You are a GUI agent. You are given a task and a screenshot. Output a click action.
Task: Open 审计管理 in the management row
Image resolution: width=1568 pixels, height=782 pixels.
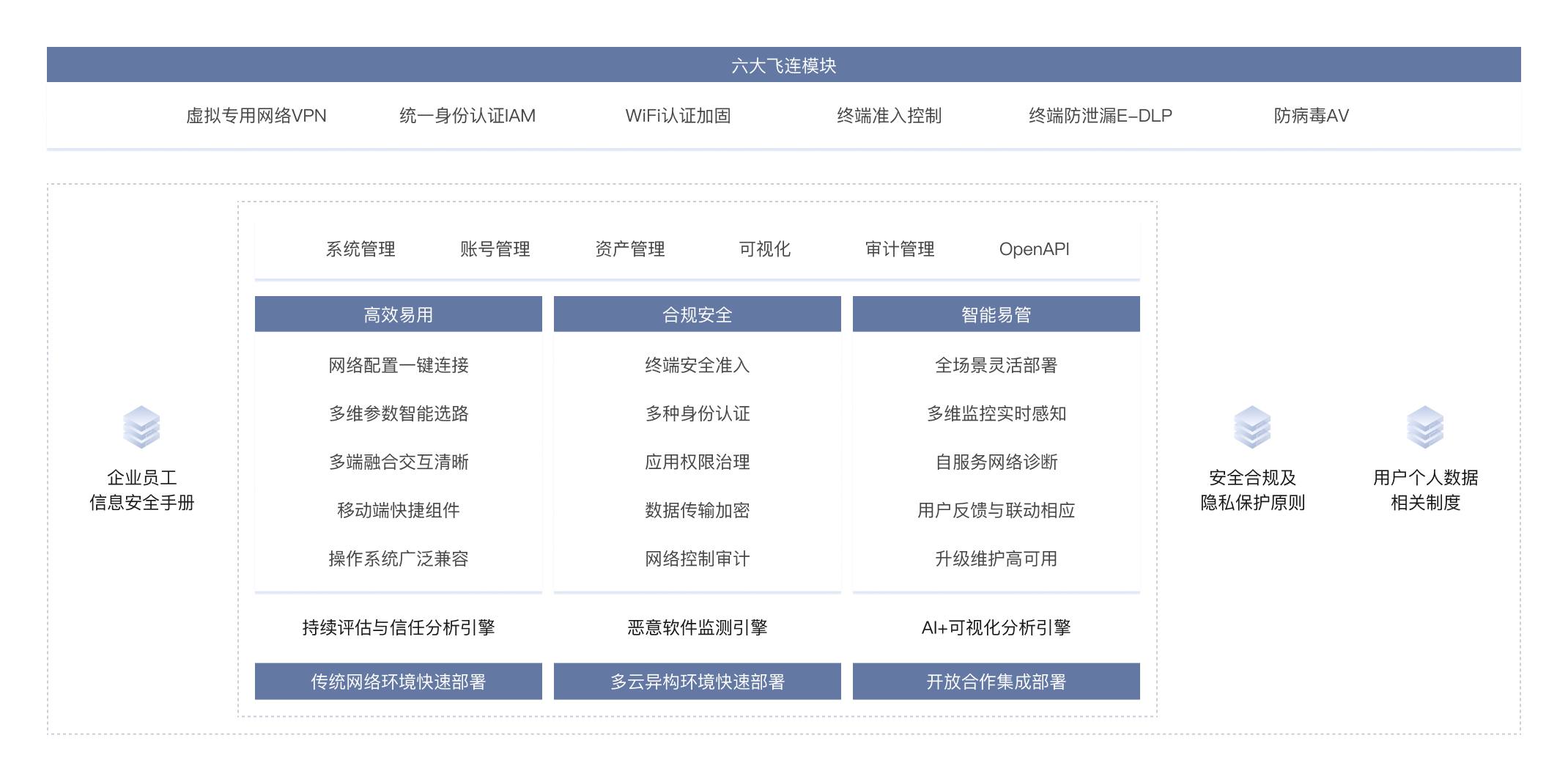coord(900,249)
